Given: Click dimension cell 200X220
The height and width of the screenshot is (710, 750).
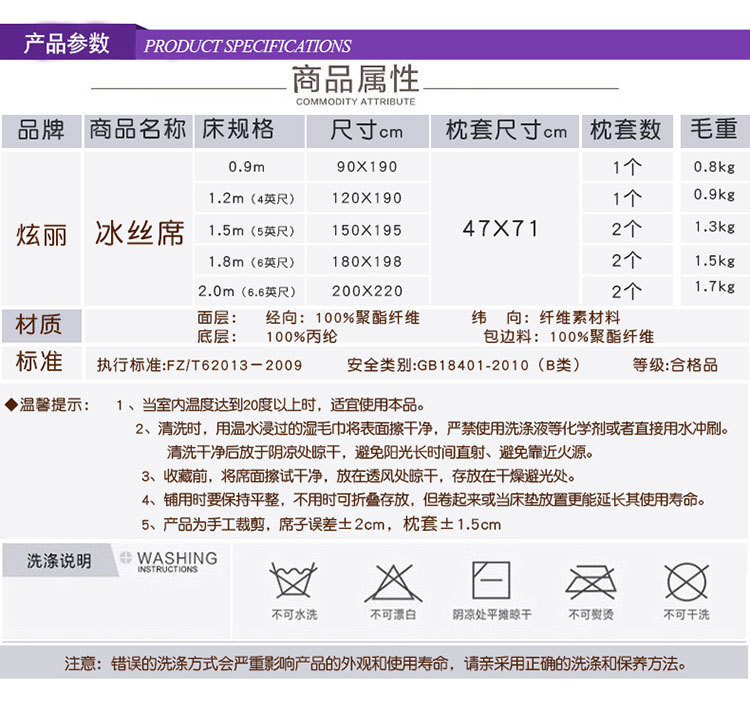Looking at the screenshot, I should point(367,291).
